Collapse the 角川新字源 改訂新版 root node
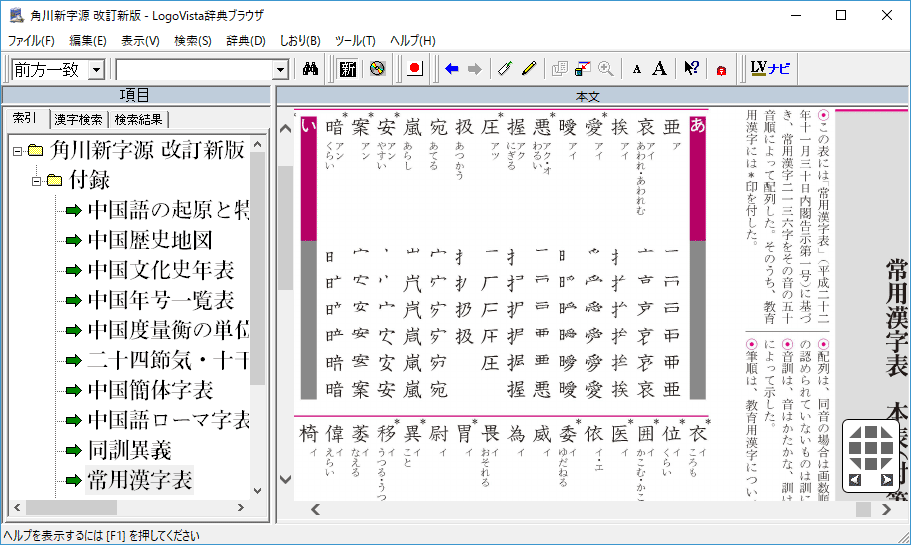The width and height of the screenshot is (911, 545). coord(17,151)
